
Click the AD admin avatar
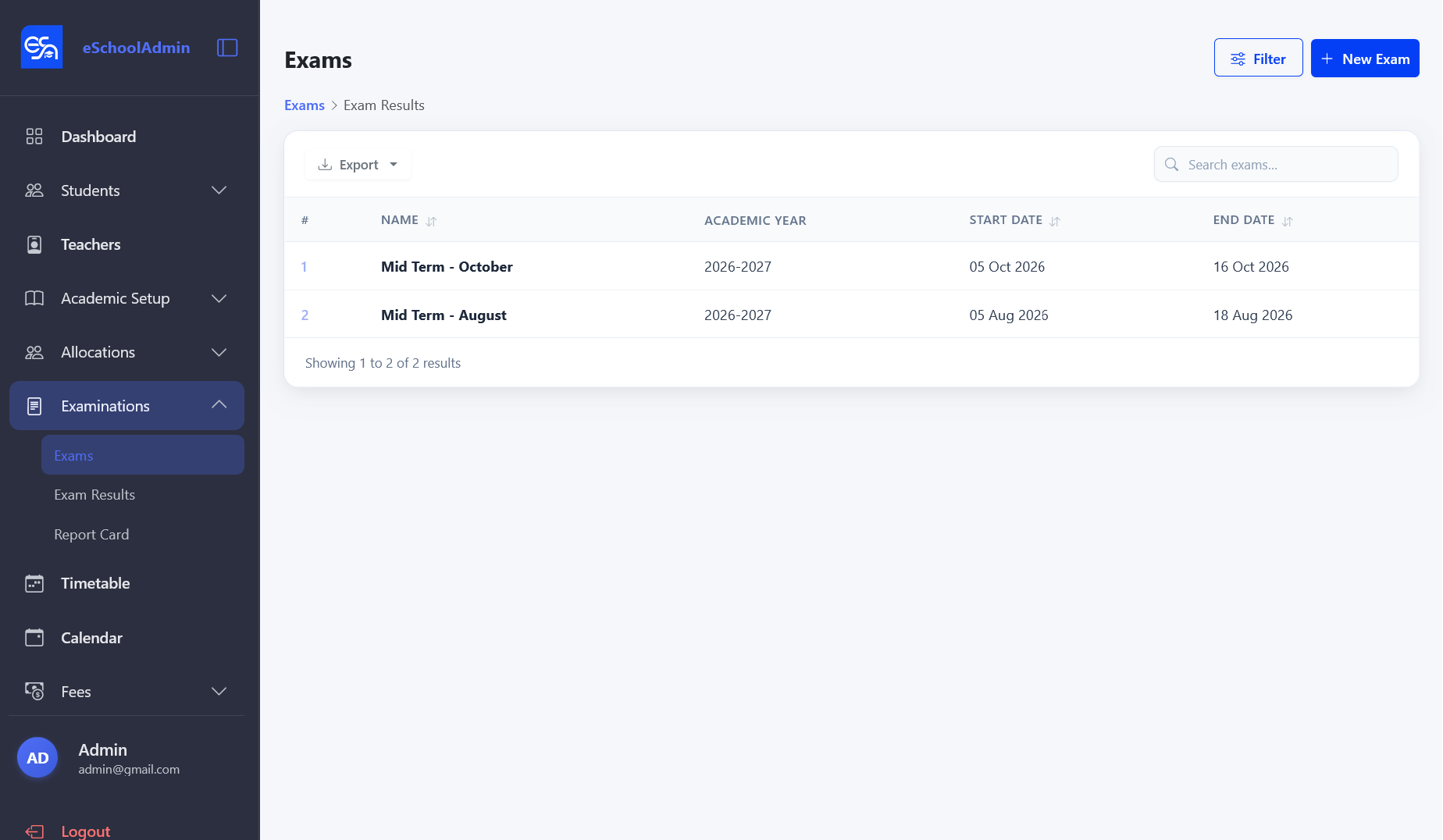[37, 757]
